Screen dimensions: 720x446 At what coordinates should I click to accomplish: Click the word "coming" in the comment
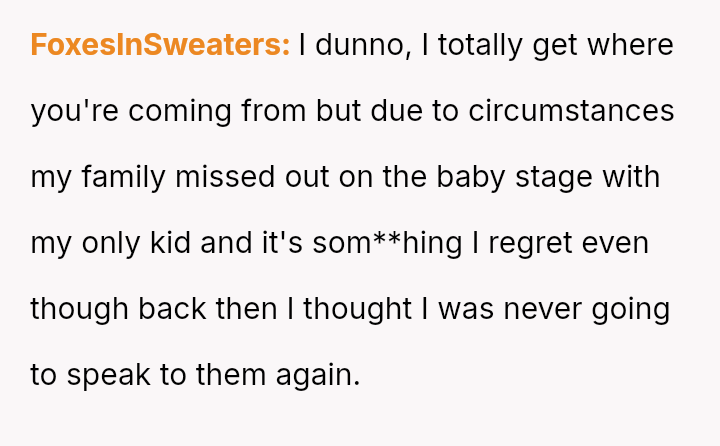180,113
